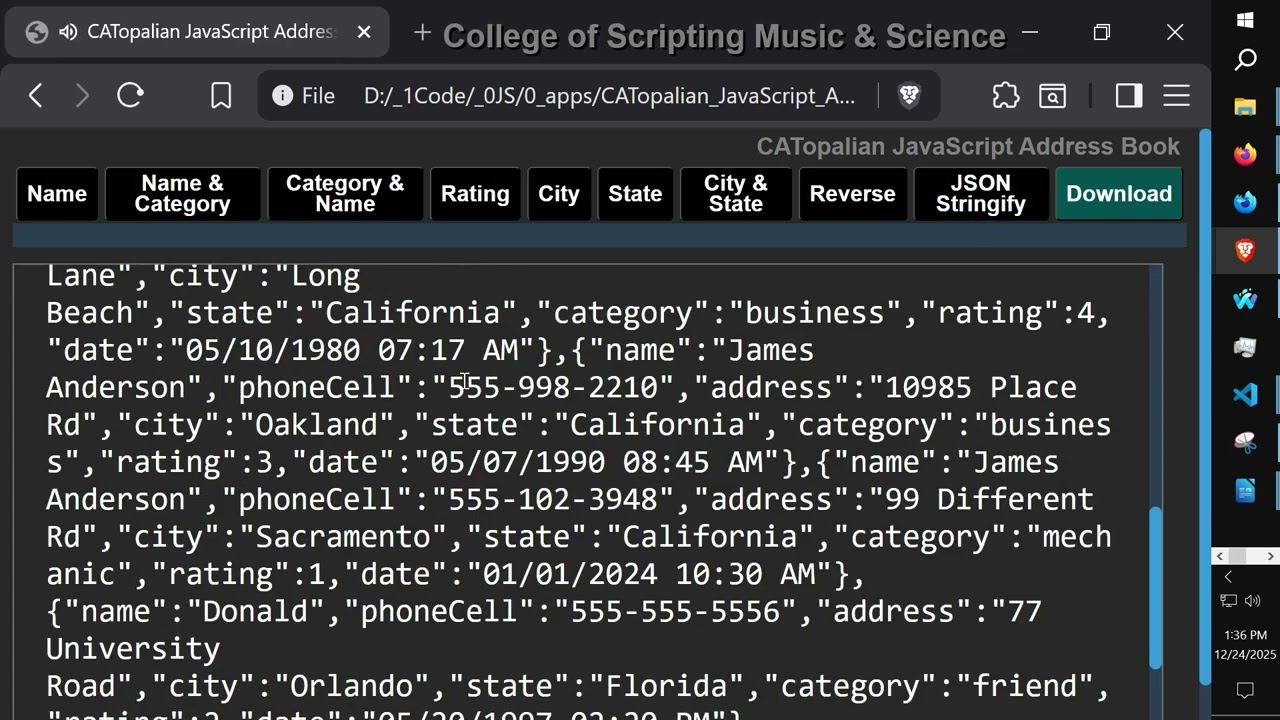Sort address book by Name
This screenshot has width=1280, height=720.
(x=57, y=194)
